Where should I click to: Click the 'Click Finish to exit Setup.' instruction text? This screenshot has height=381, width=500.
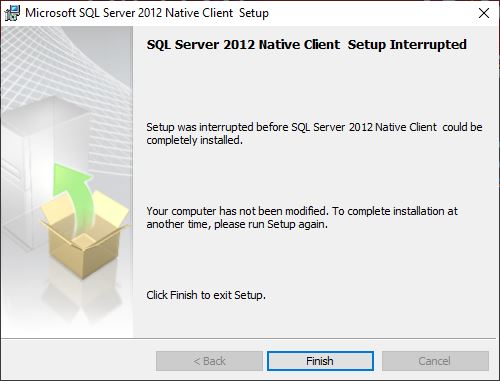click(x=206, y=295)
